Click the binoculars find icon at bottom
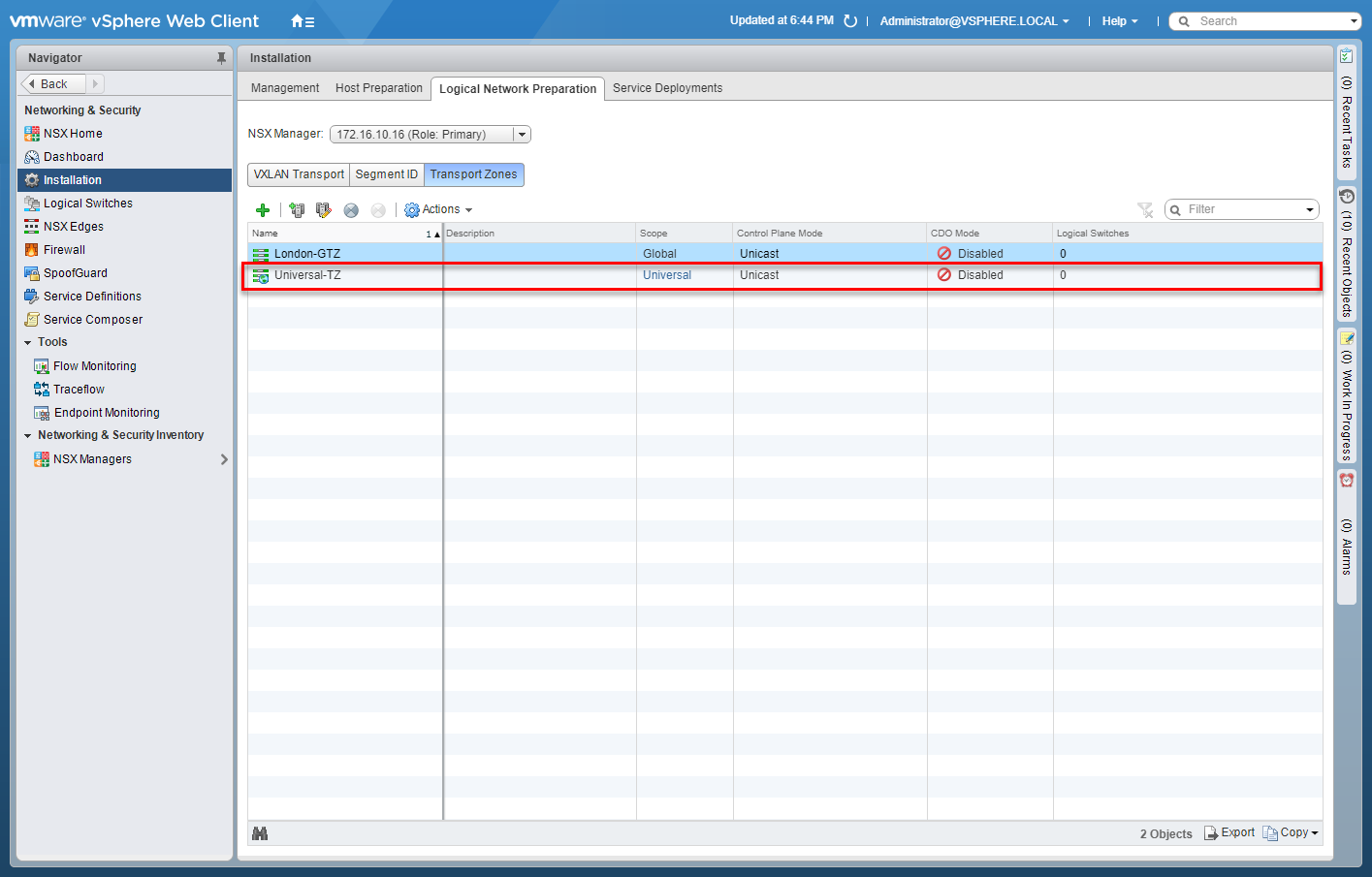 [260, 833]
